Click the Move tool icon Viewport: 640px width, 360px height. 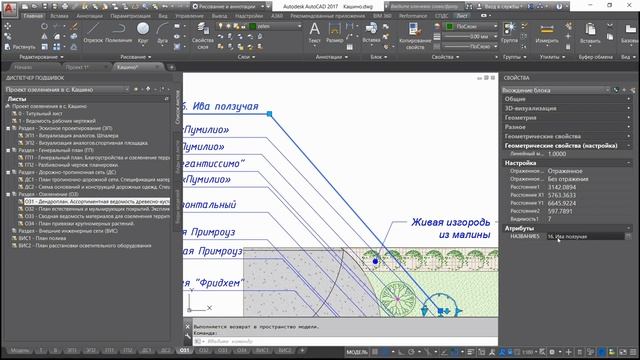pyautogui.click(x=8, y=26)
